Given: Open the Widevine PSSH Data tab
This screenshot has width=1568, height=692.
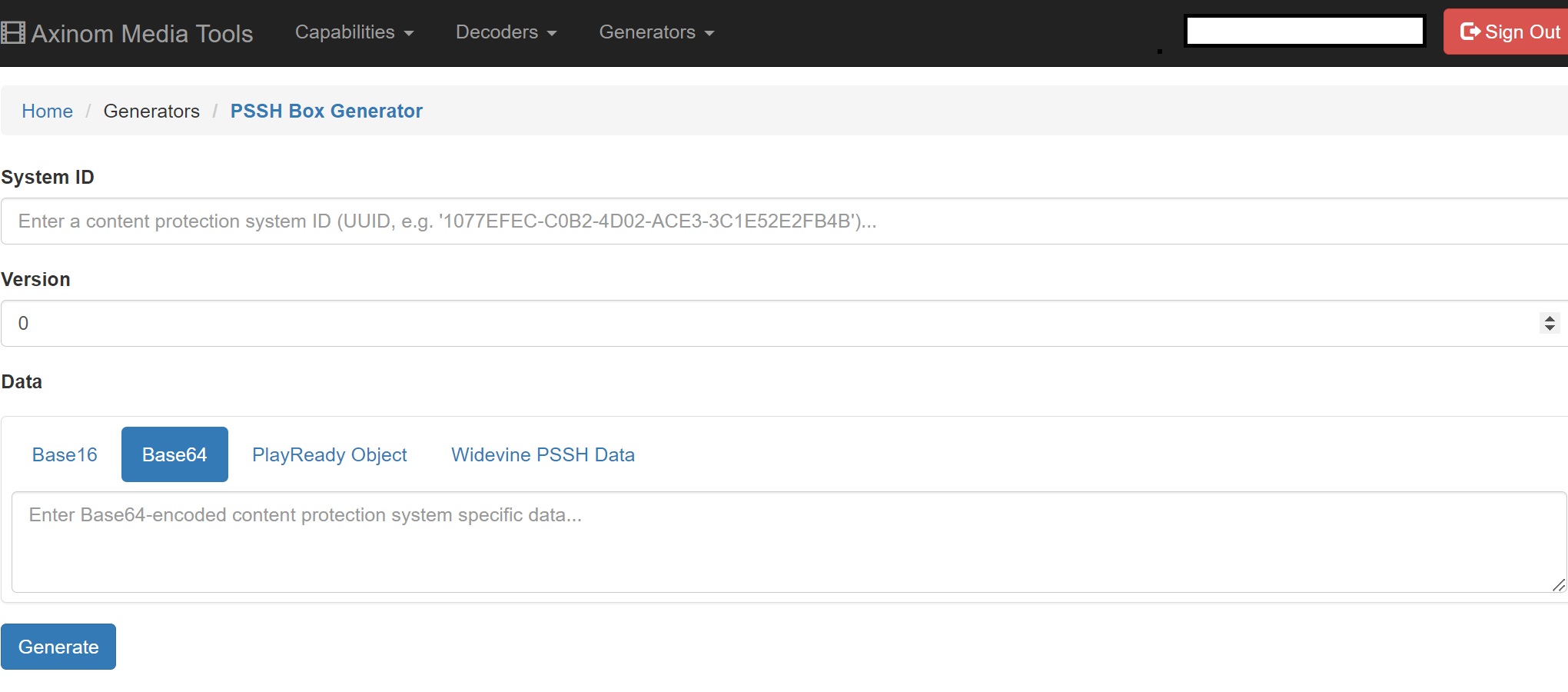Looking at the screenshot, I should point(543,454).
